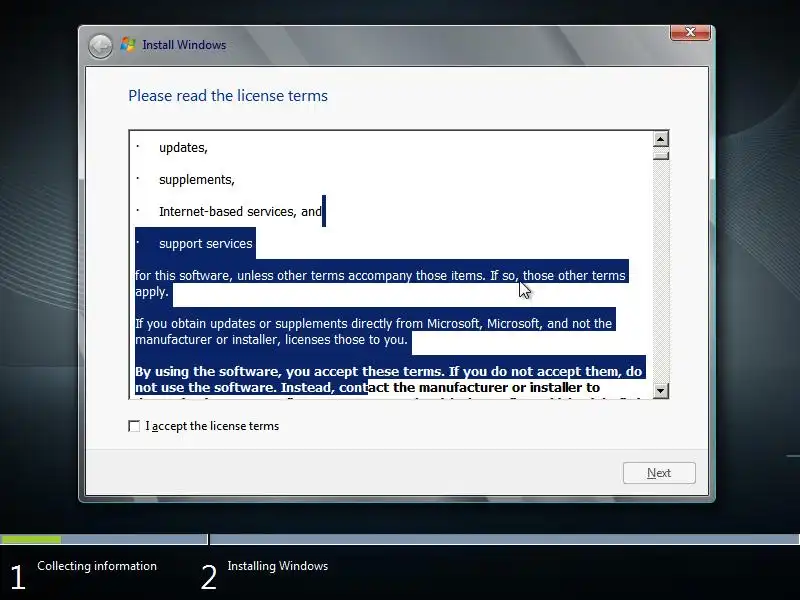Viewport: 800px width, 600px height.
Task: Click 'manufacturer or installer, licenses those' line
Action: [271, 339]
